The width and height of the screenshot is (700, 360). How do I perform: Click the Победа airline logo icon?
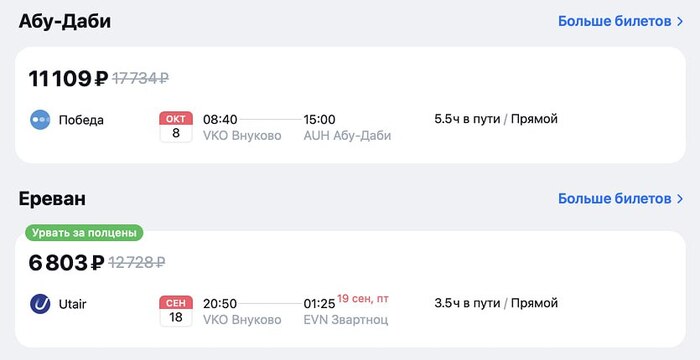(x=40, y=120)
